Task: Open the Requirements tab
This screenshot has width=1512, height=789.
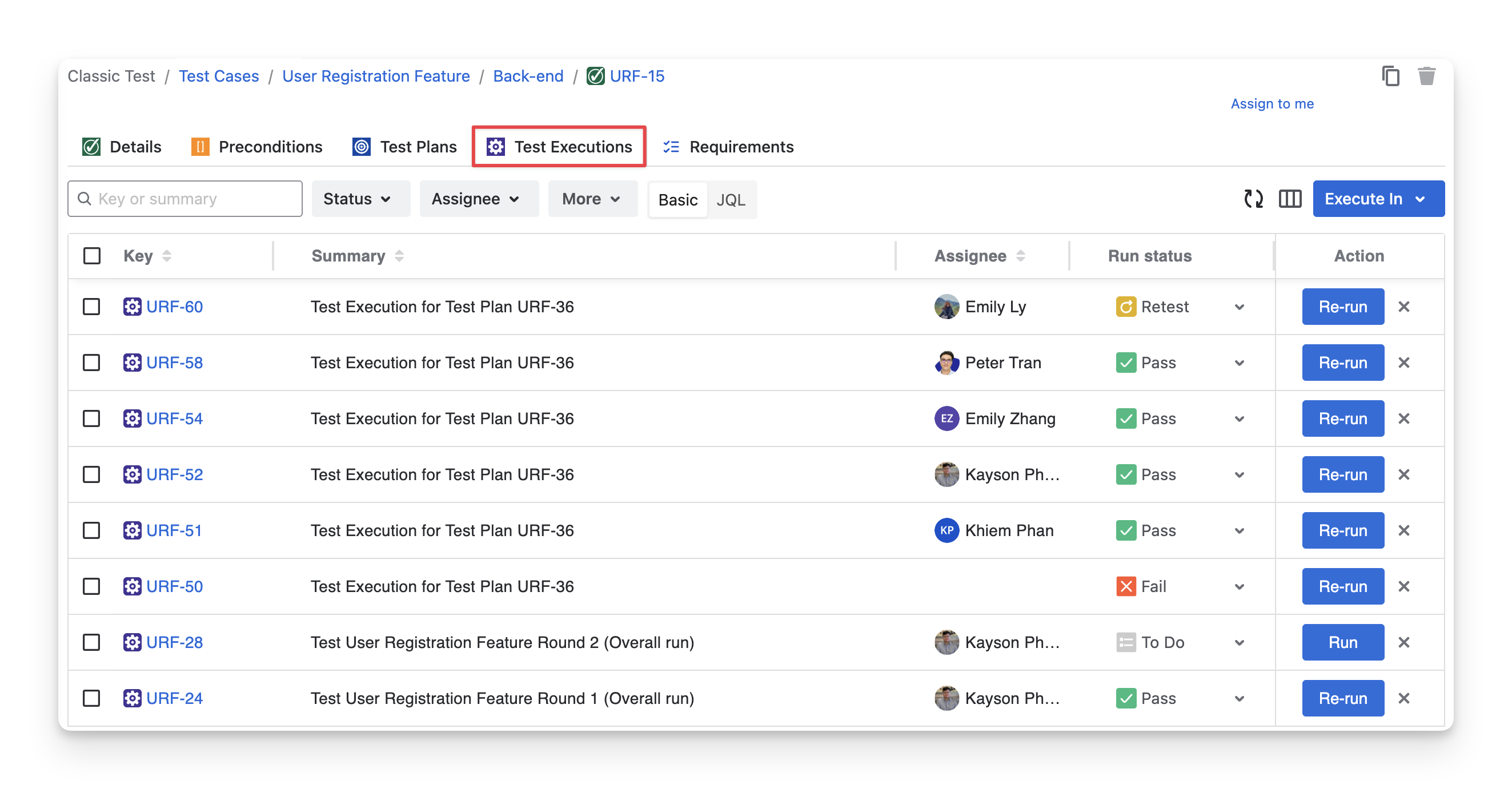Action: pos(728,147)
